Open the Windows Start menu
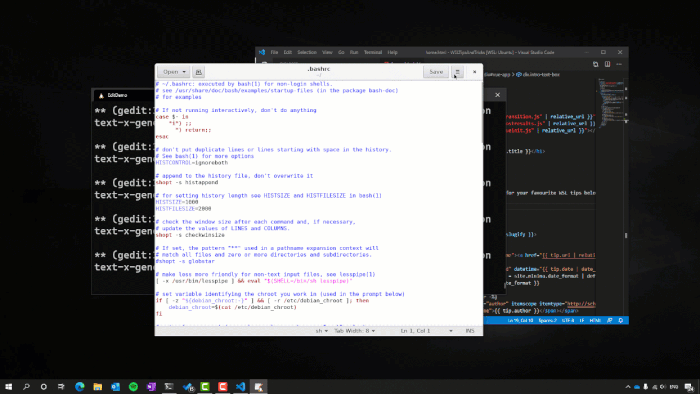 click(8, 386)
